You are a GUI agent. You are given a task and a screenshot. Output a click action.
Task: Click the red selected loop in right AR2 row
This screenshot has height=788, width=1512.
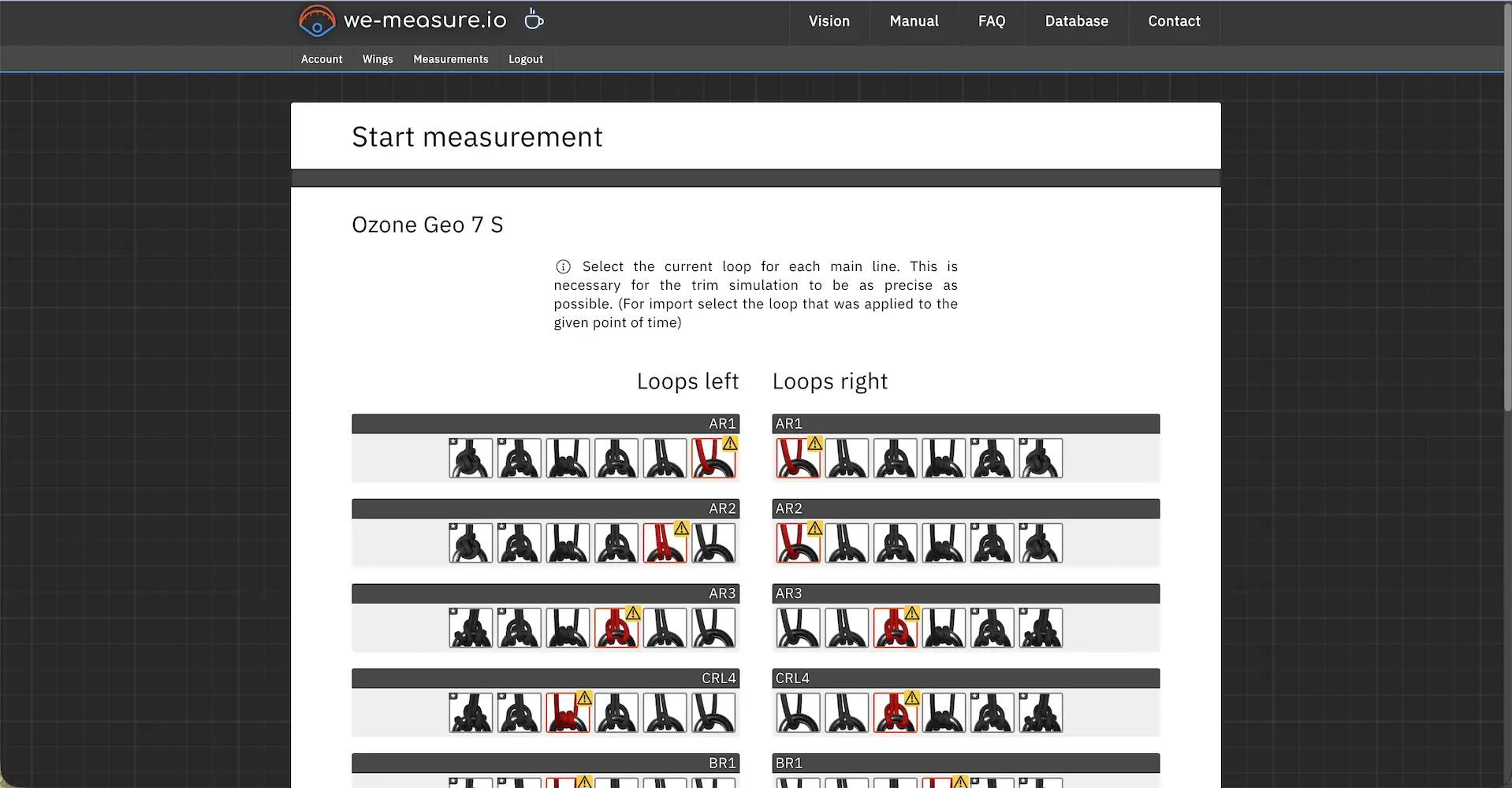(798, 544)
